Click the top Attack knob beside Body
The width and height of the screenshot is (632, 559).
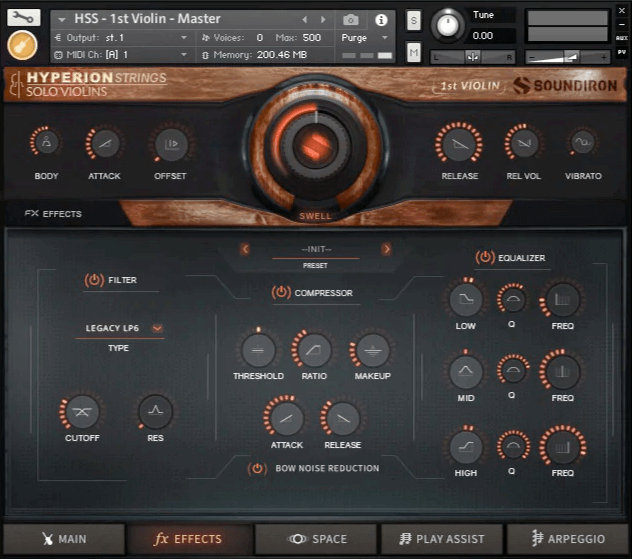(104, 143)
